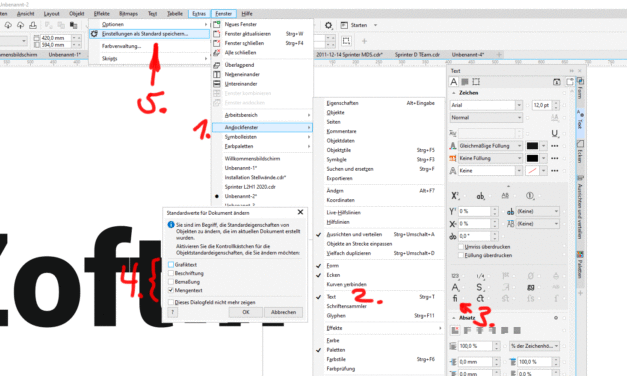627x376 pixels.
Task: Click the paragraph settings gear icon
Action: tap(556, 318)
